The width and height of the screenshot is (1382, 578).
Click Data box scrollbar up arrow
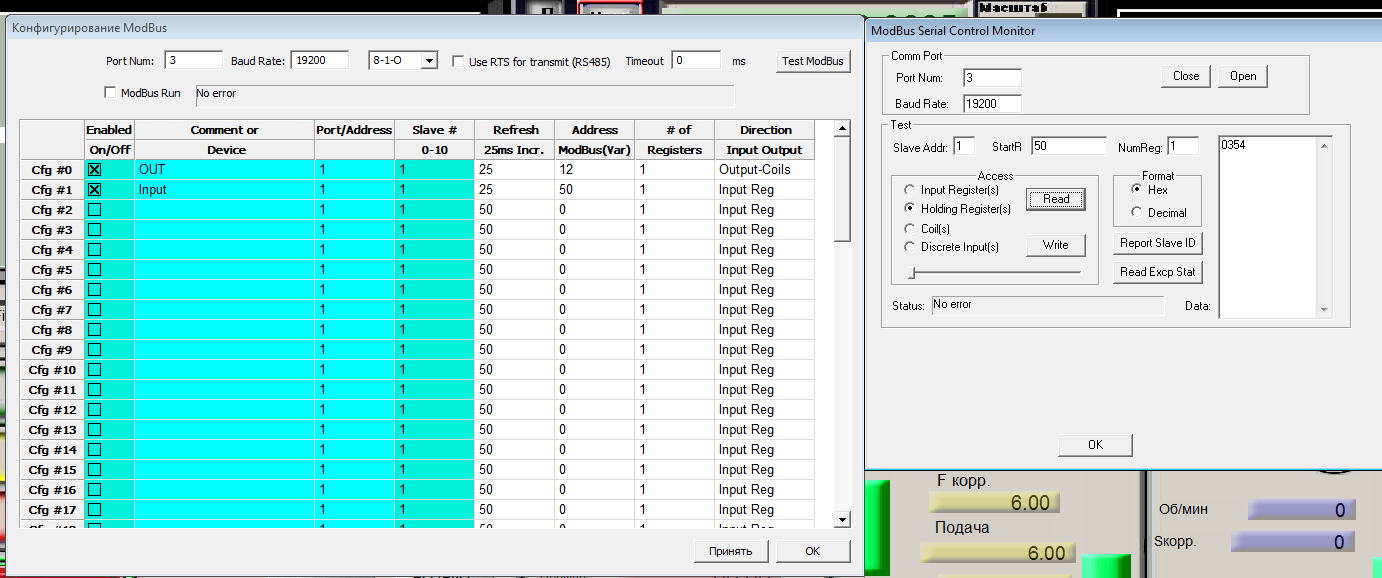tap(1325, 145)
